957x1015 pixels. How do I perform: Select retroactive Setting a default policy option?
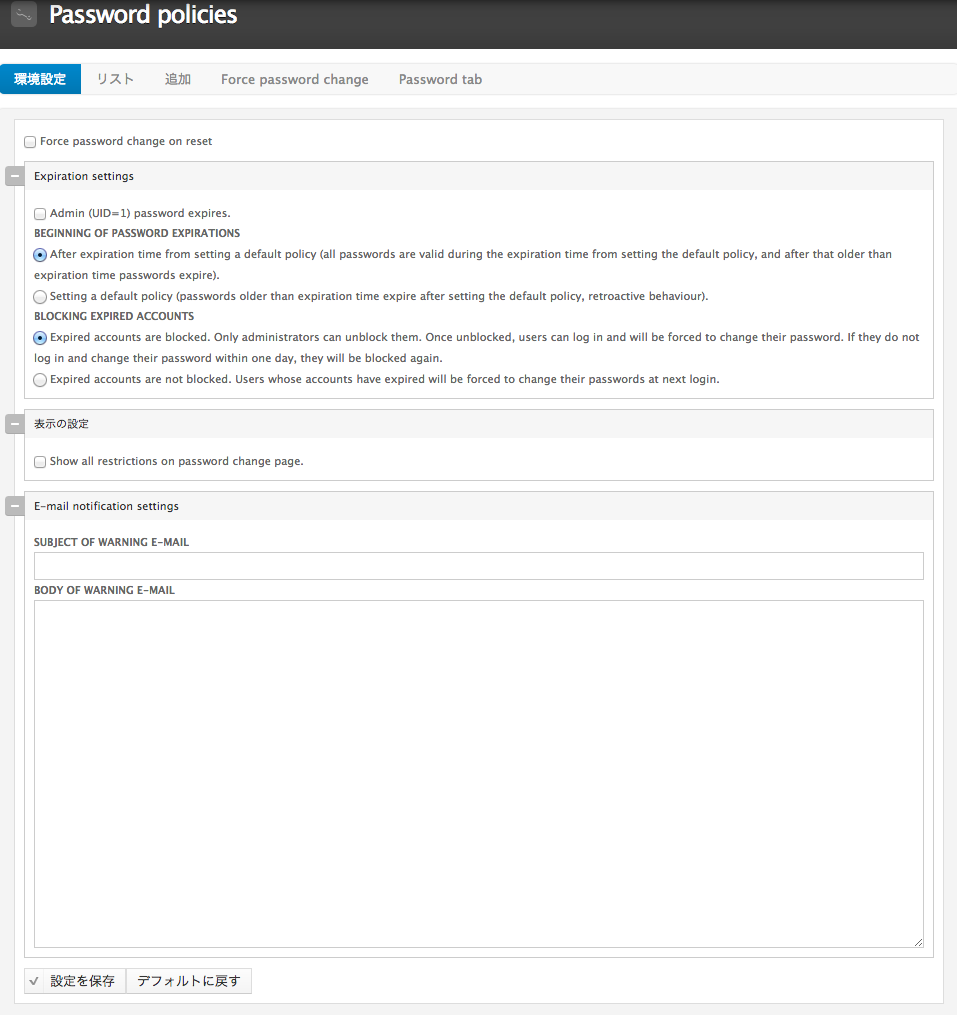click(40, 297)
